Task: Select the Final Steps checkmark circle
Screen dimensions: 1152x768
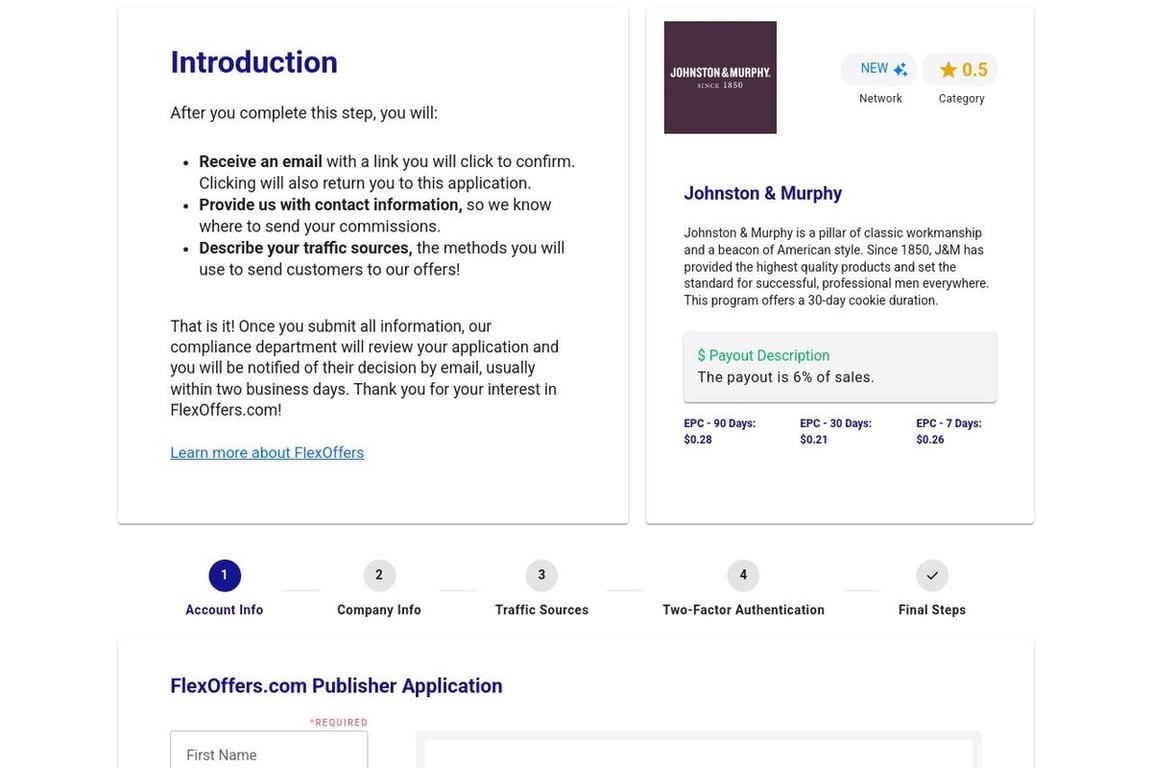Action: (932, 575)
